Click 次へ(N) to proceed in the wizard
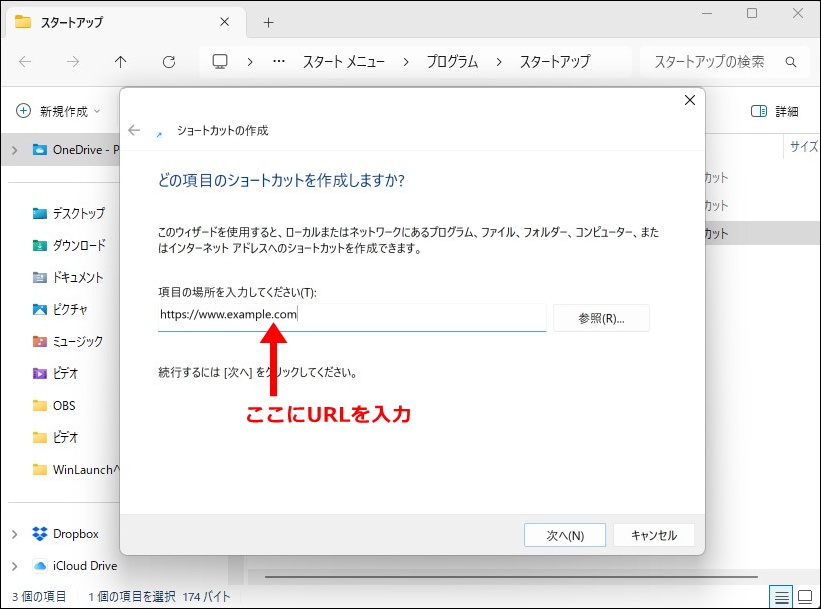 pos(564,535)
